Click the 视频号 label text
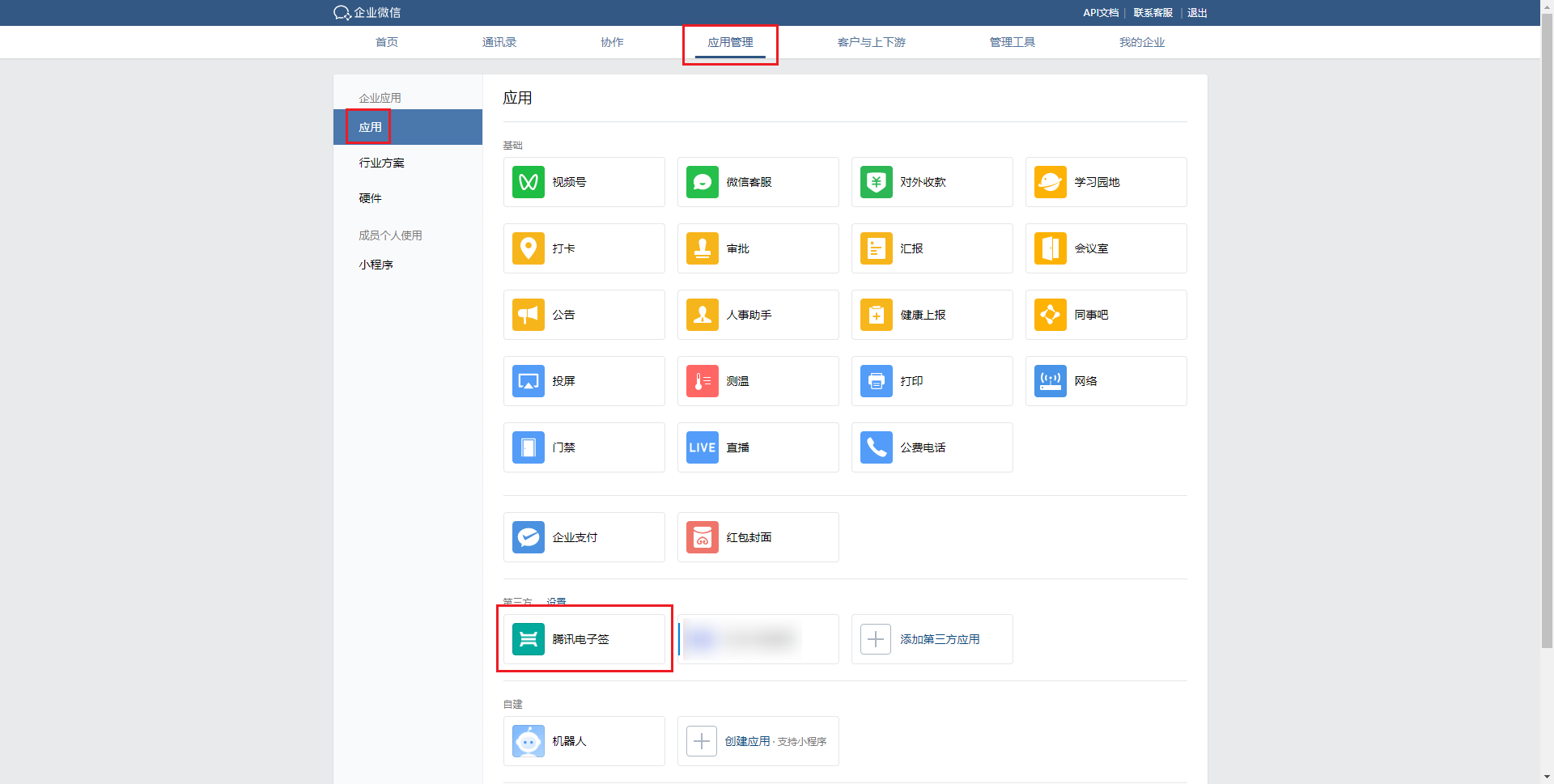 tap(569, 182)
